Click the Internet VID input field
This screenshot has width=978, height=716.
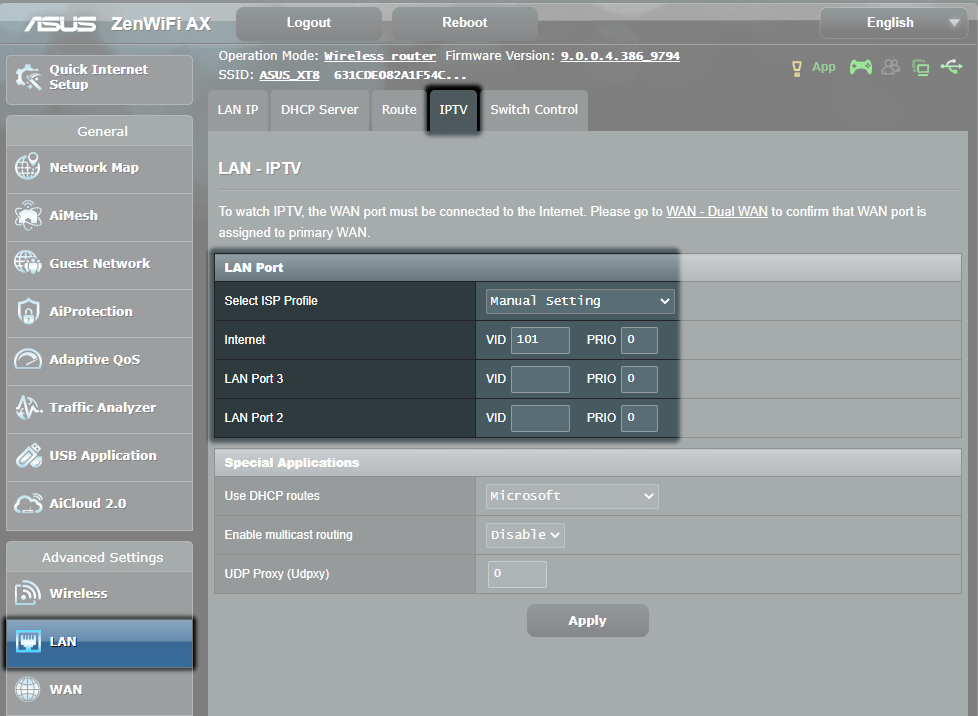click(540, 340)
